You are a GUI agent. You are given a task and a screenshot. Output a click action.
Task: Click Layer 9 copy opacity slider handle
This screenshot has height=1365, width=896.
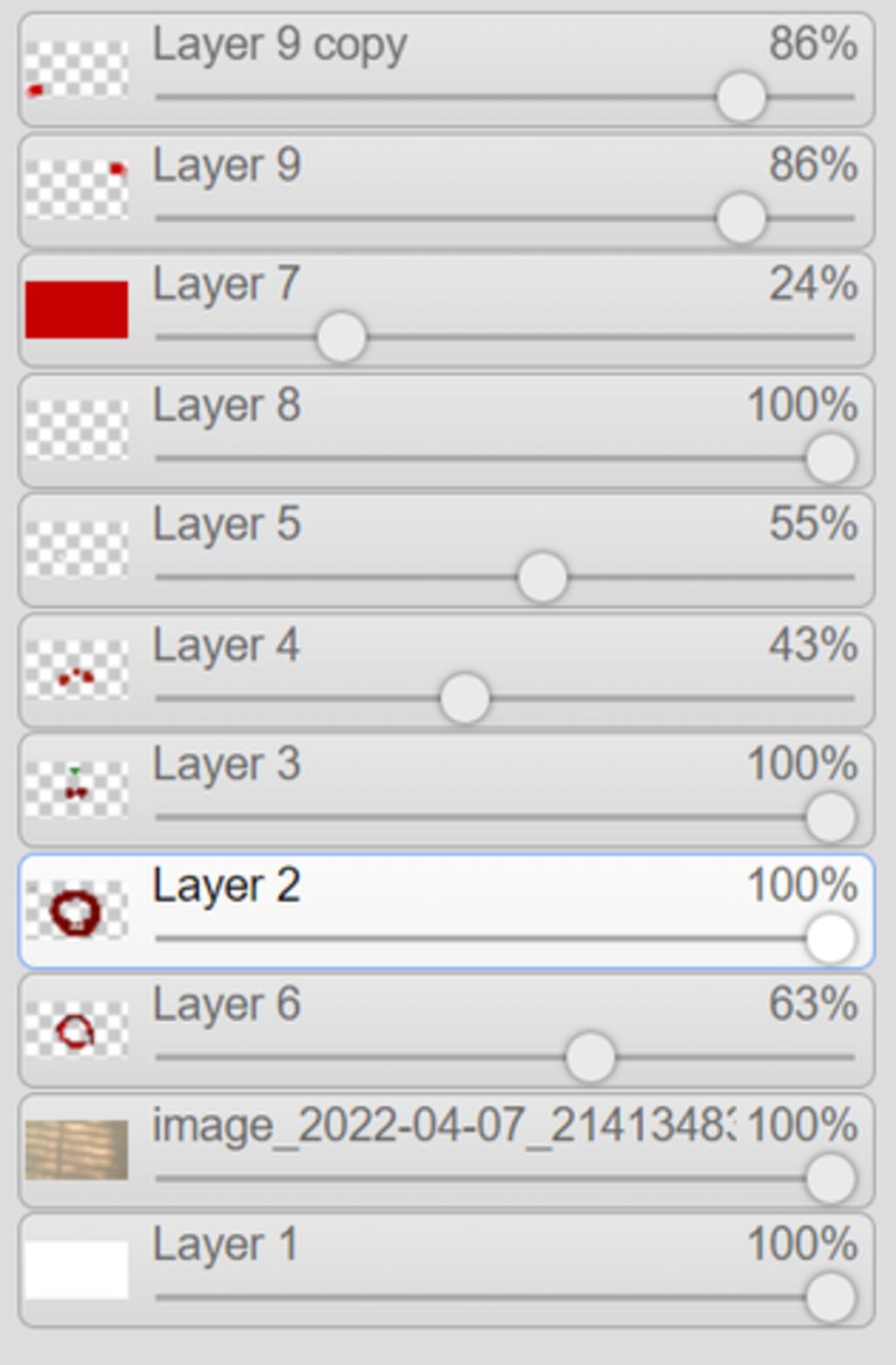click(741, 97)
